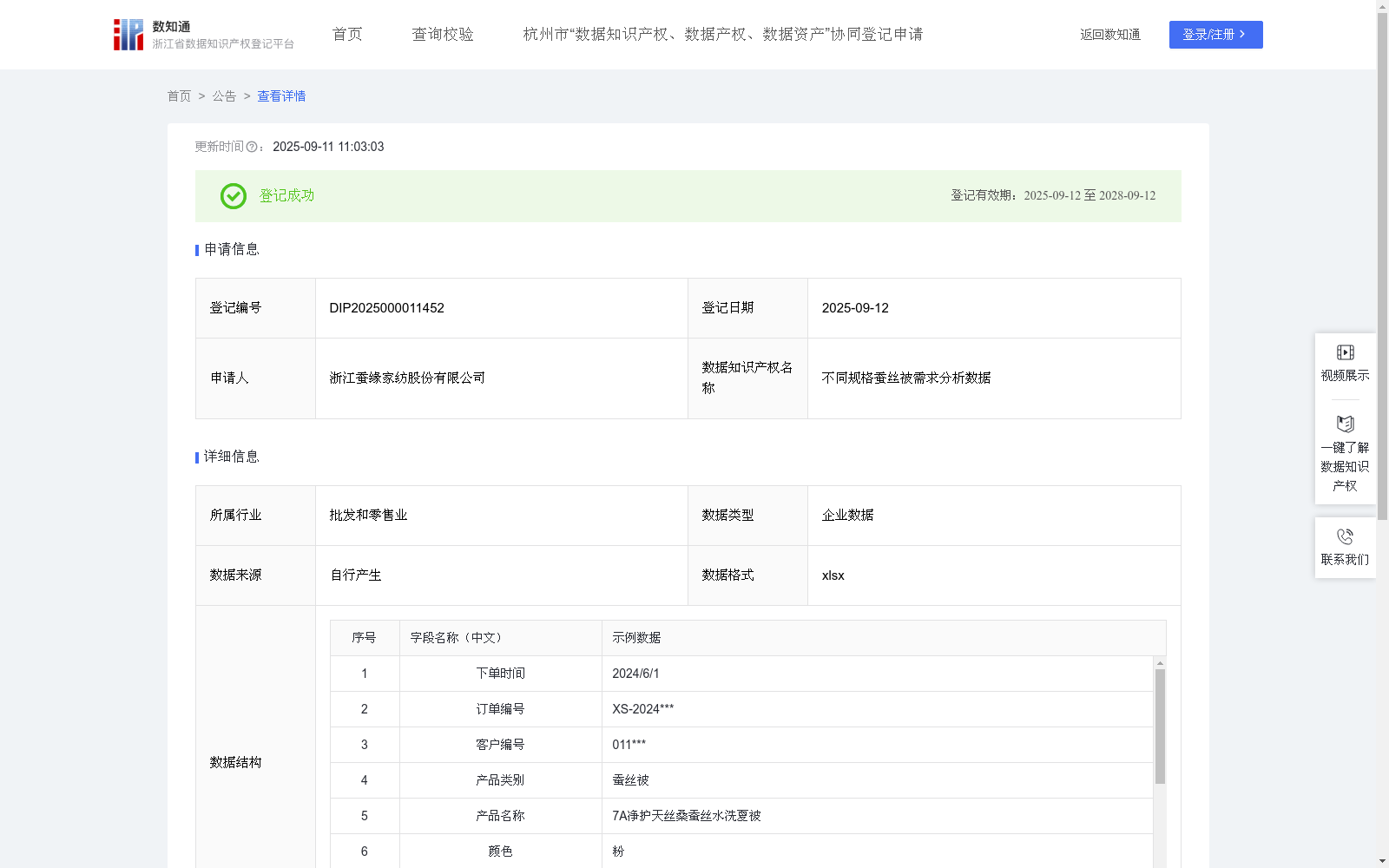Select the title 不同规格蚕丝被需求分析数据
The height and width of the screenshot is (868, 1389).
(x=906, y=378)
